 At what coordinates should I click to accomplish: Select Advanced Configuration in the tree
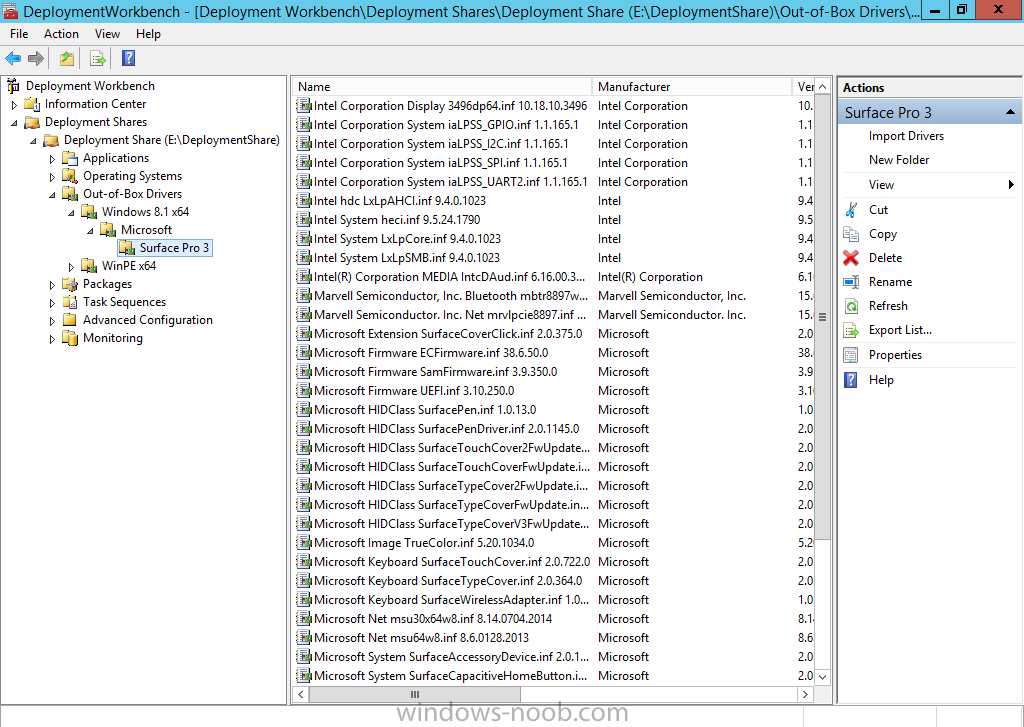(x=148, y=320)
